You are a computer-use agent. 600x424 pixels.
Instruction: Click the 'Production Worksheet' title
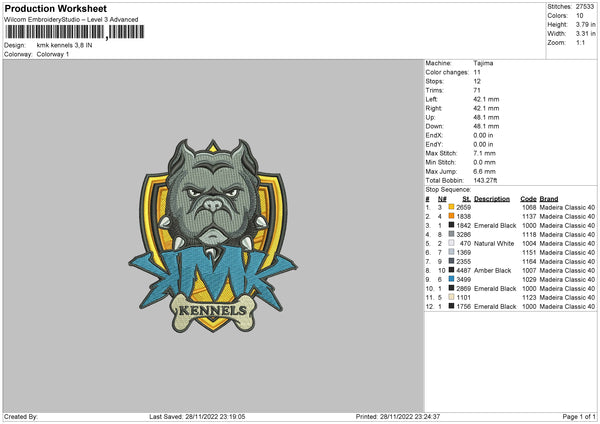pyautogui.click(x=56, y=8)
